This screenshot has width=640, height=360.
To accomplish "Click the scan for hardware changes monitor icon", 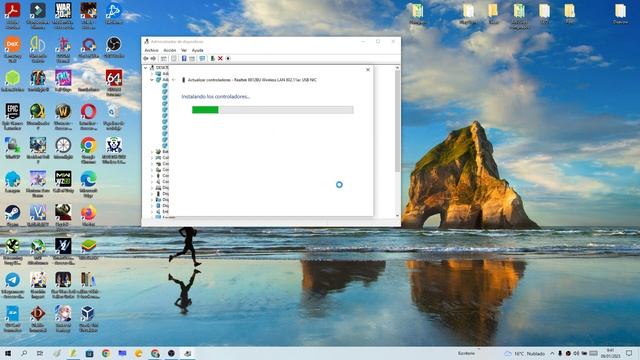I will coord(202,59).
